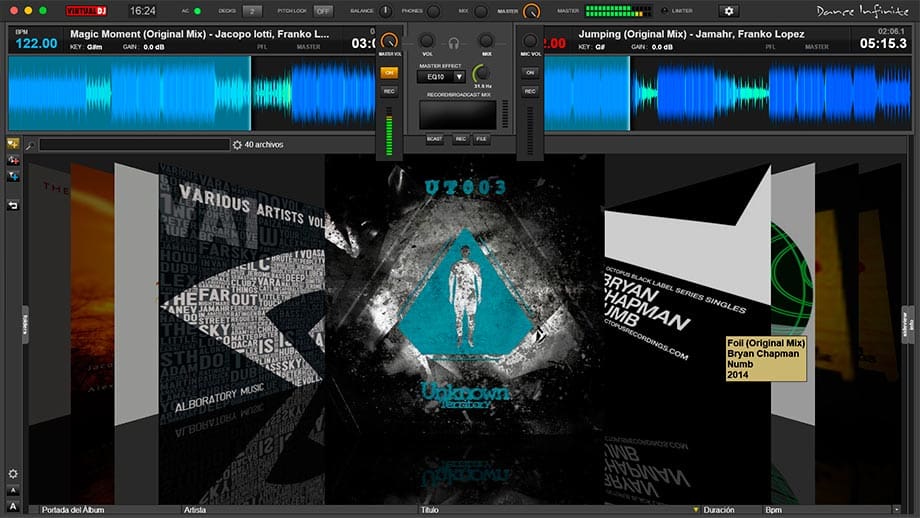Click the blue add-filter-folder icon in sidebar
Screen dimensions: 920x518
tap(13, 175)
